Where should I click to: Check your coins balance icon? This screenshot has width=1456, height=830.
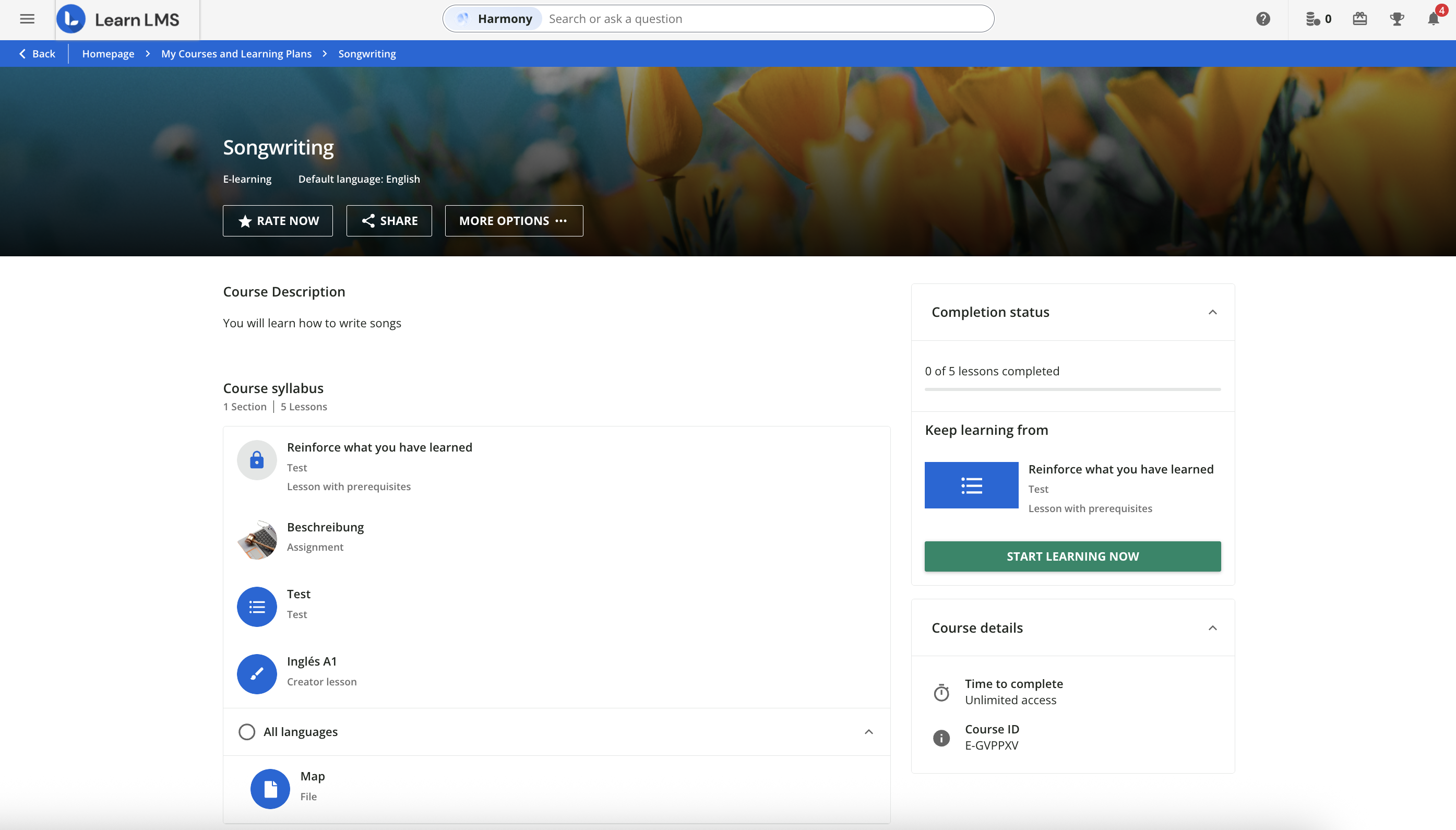(x=1314, y=19)
